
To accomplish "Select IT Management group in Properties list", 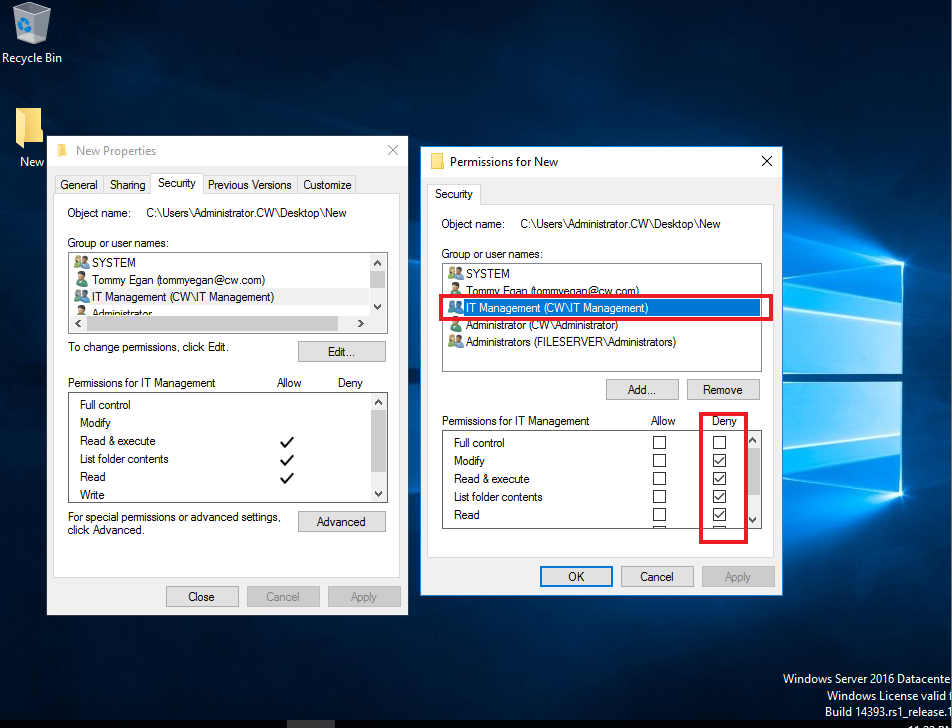I will point(182,297).
